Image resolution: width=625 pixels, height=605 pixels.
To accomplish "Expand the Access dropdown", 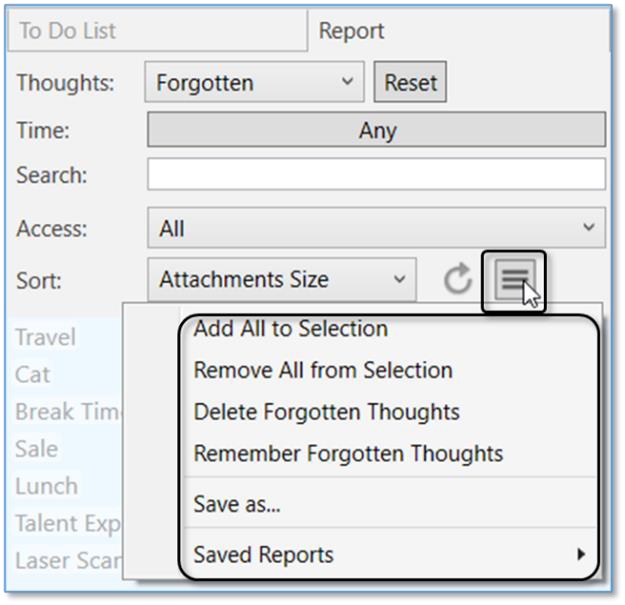I will pyautogui.click(x=376, y=229).
